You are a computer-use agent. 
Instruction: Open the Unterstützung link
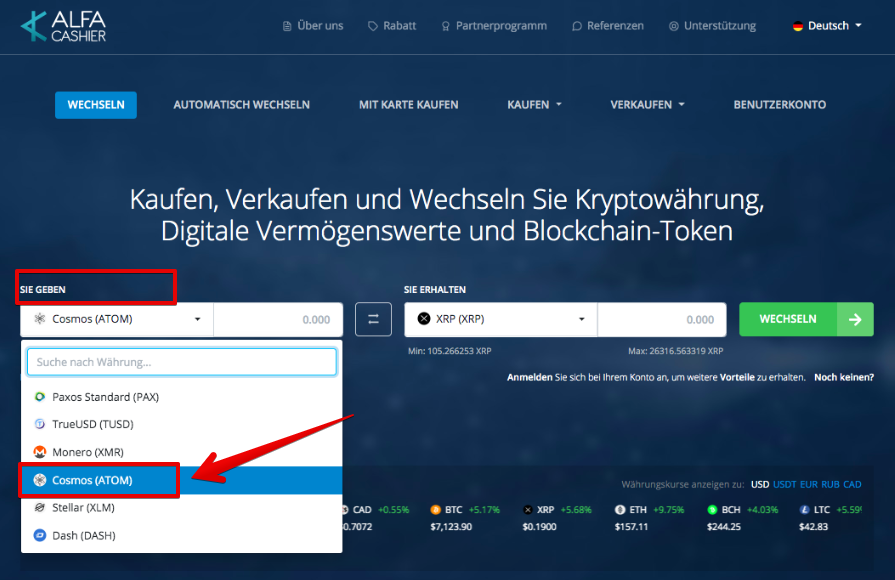click(x=712, y=26)
